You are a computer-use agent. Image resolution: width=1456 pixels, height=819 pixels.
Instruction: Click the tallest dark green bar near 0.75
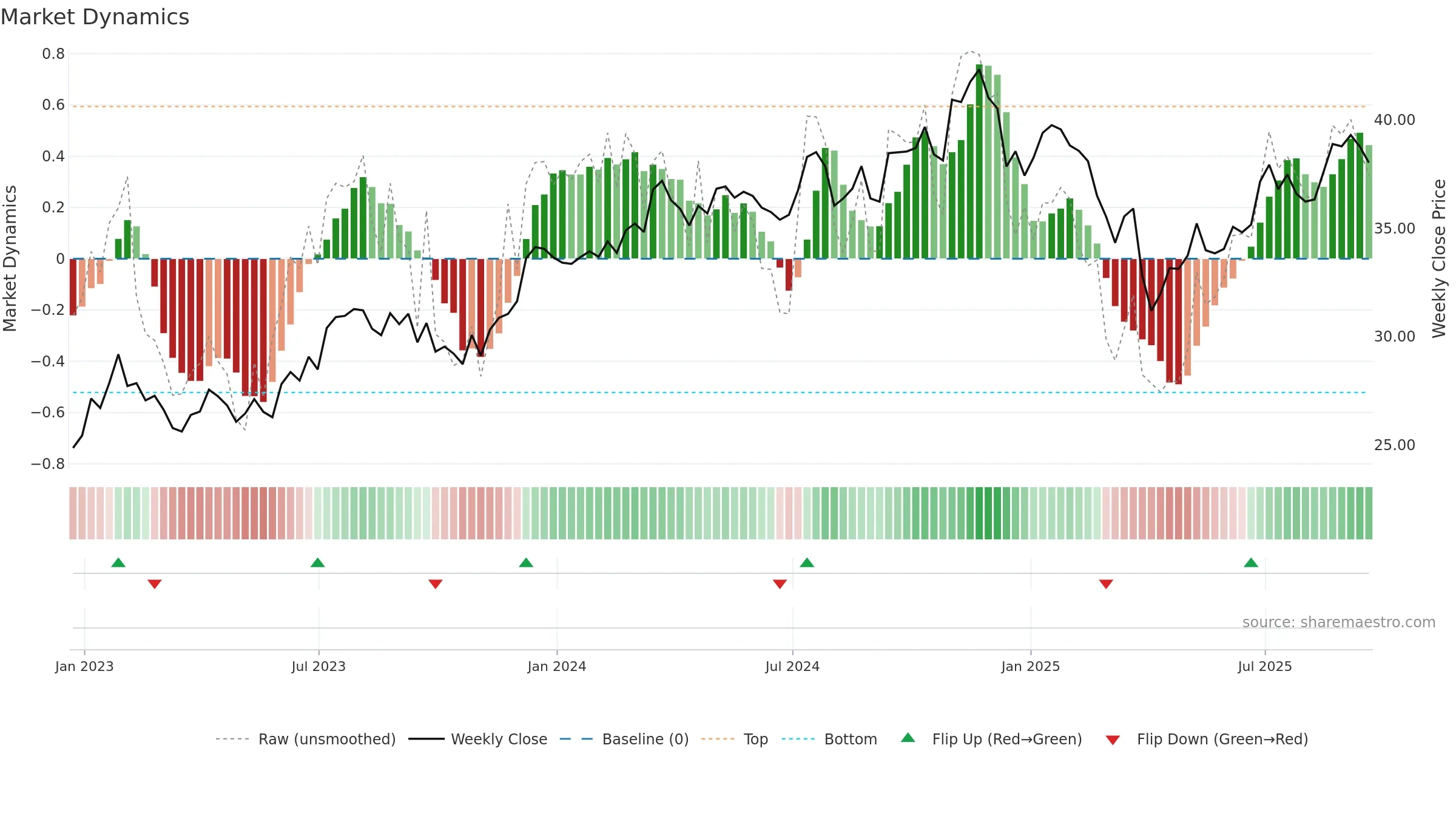point(979,161)
